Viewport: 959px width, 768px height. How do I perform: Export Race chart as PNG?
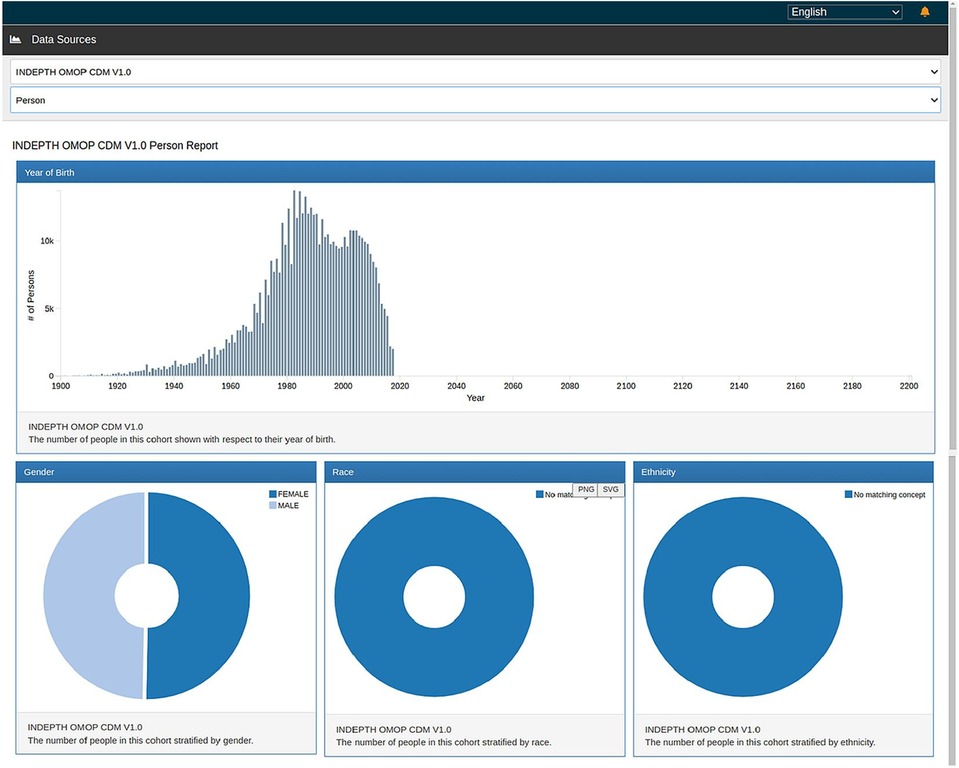586,489
